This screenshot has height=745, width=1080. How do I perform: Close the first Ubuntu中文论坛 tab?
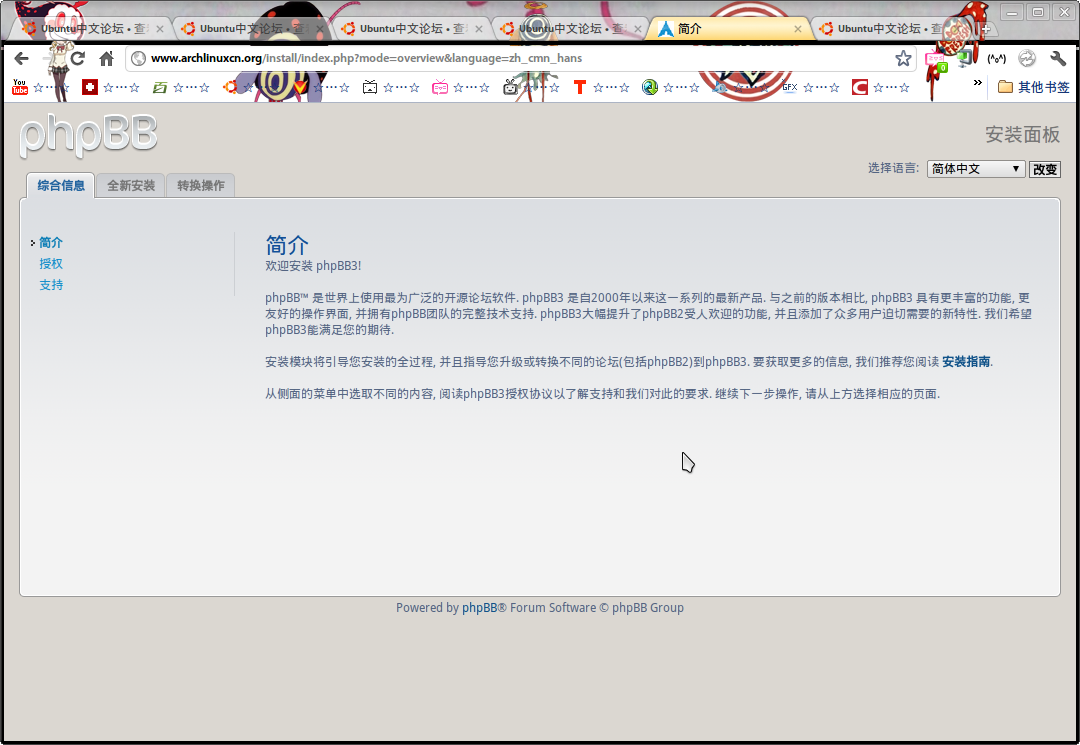[x=160, y=29]
